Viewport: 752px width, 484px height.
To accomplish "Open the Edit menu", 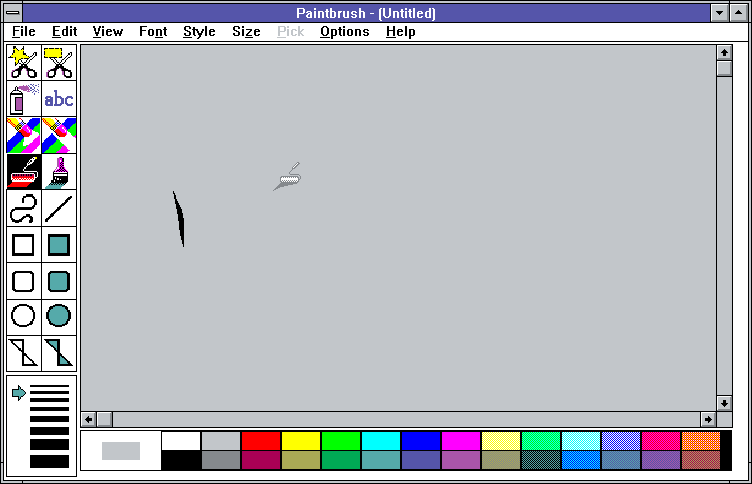I will coord(64,32).
